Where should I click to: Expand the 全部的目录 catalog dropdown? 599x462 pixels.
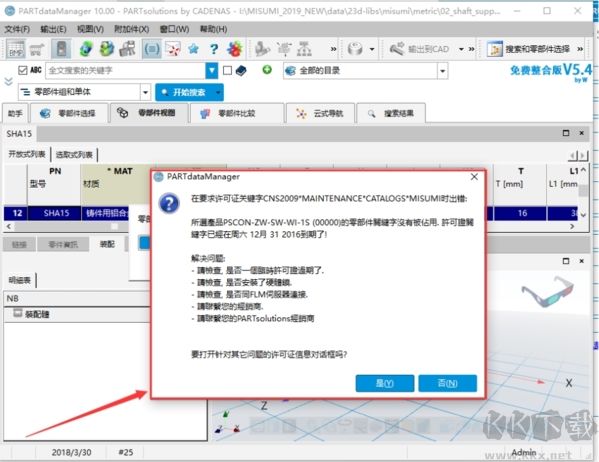click(x=442, y=71)
